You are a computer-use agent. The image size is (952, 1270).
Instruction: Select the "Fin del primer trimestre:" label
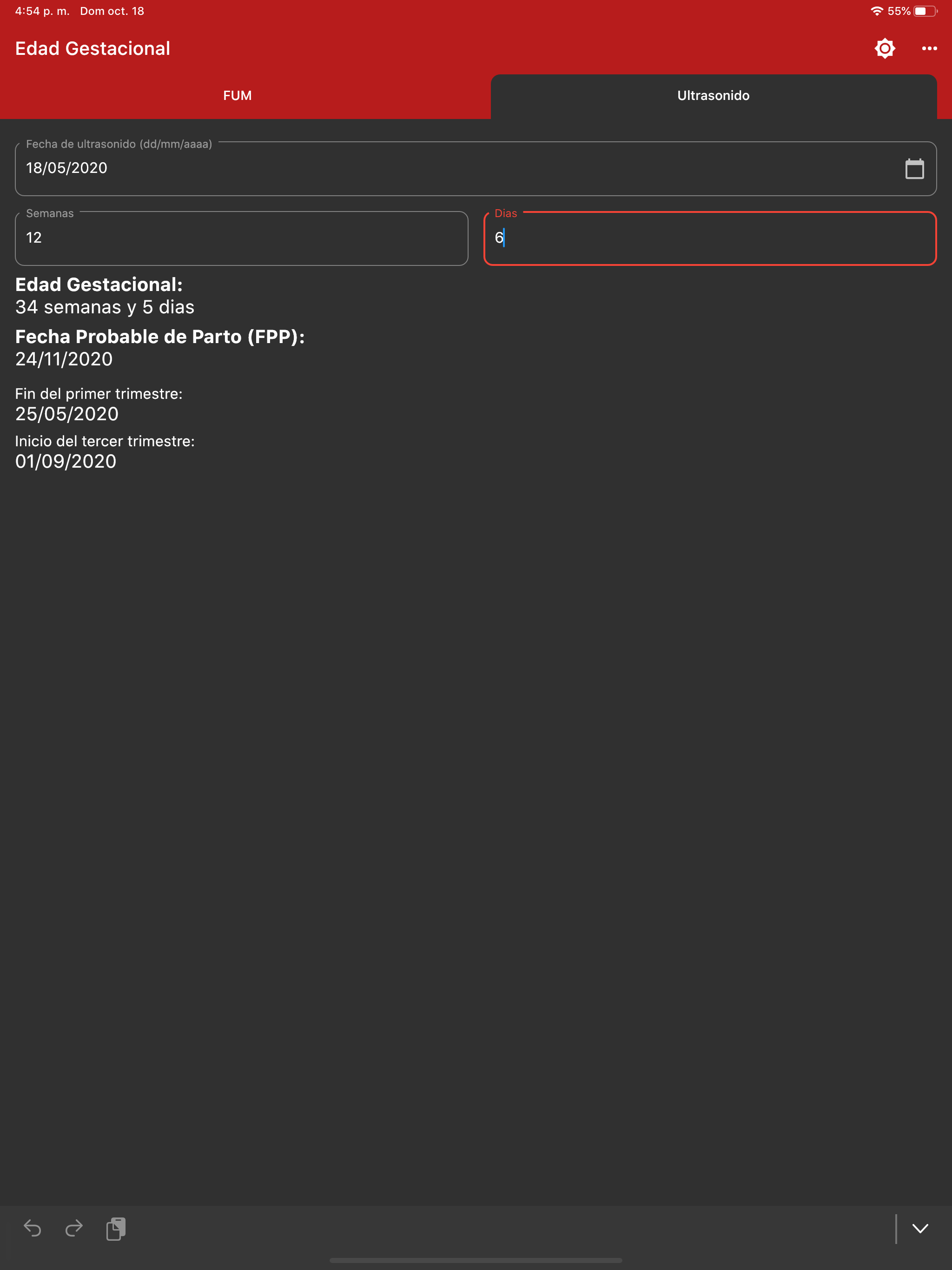[99, 394]
